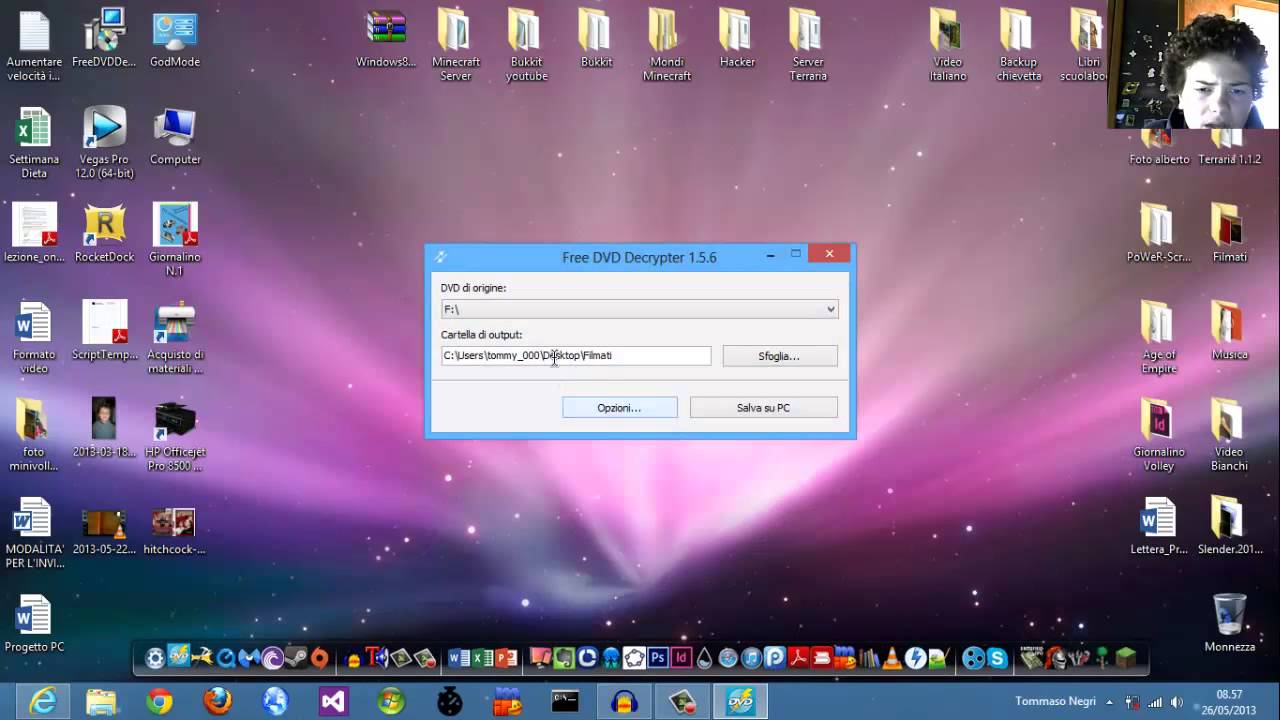Select the Video Bianchi folder
The height and width of the screenshot is (720, 1280).
click(x=1229, y=435)
